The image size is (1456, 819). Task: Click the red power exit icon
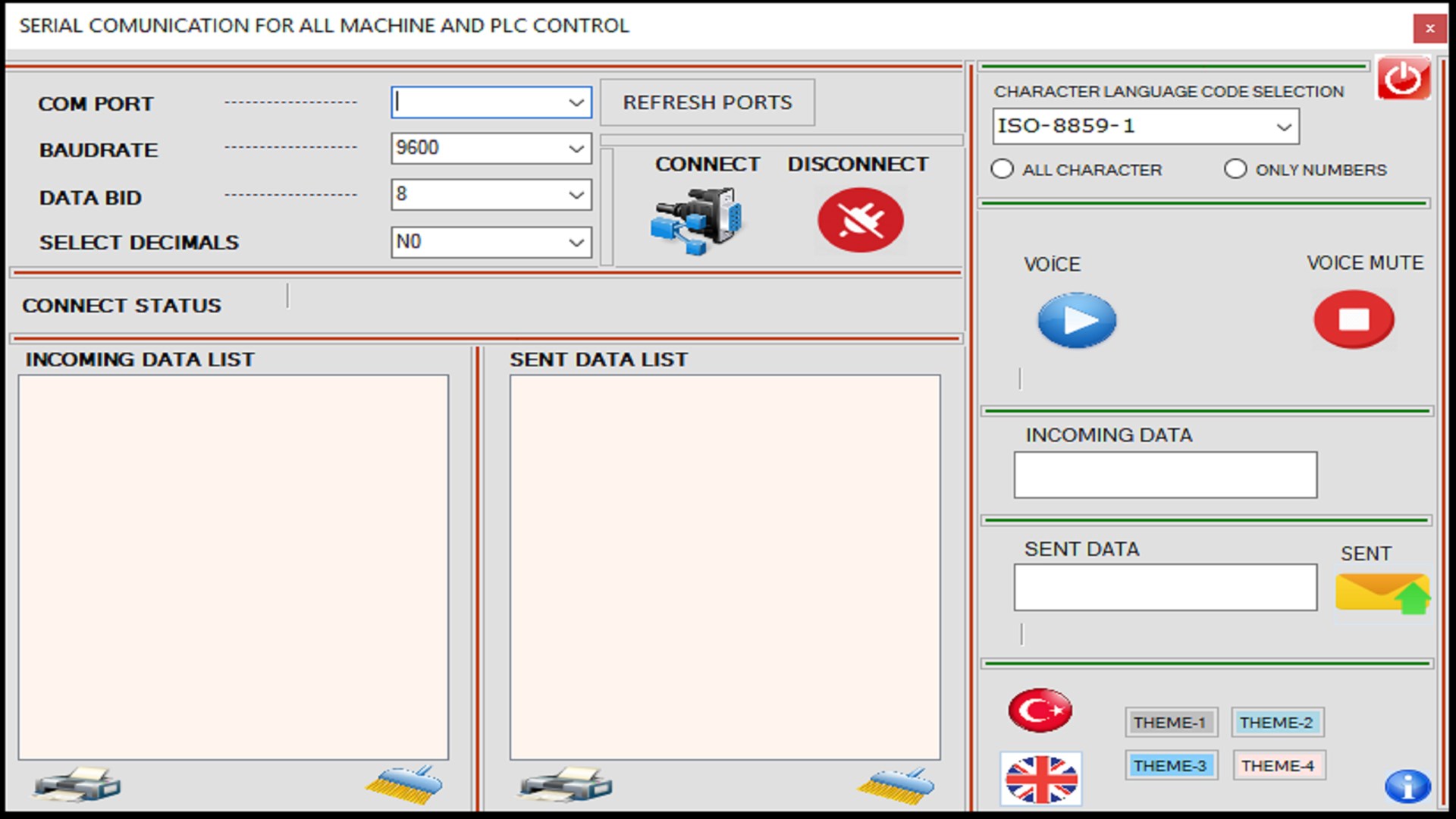[x=1403, y=78]
